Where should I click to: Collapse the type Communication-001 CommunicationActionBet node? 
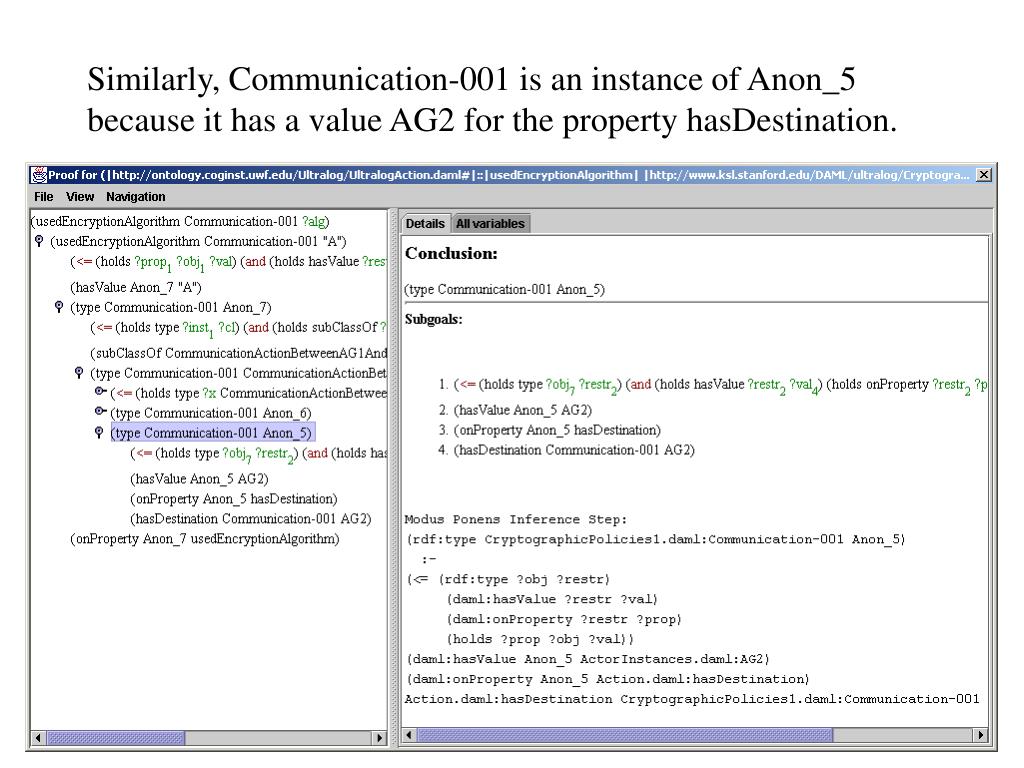(79, 373)
